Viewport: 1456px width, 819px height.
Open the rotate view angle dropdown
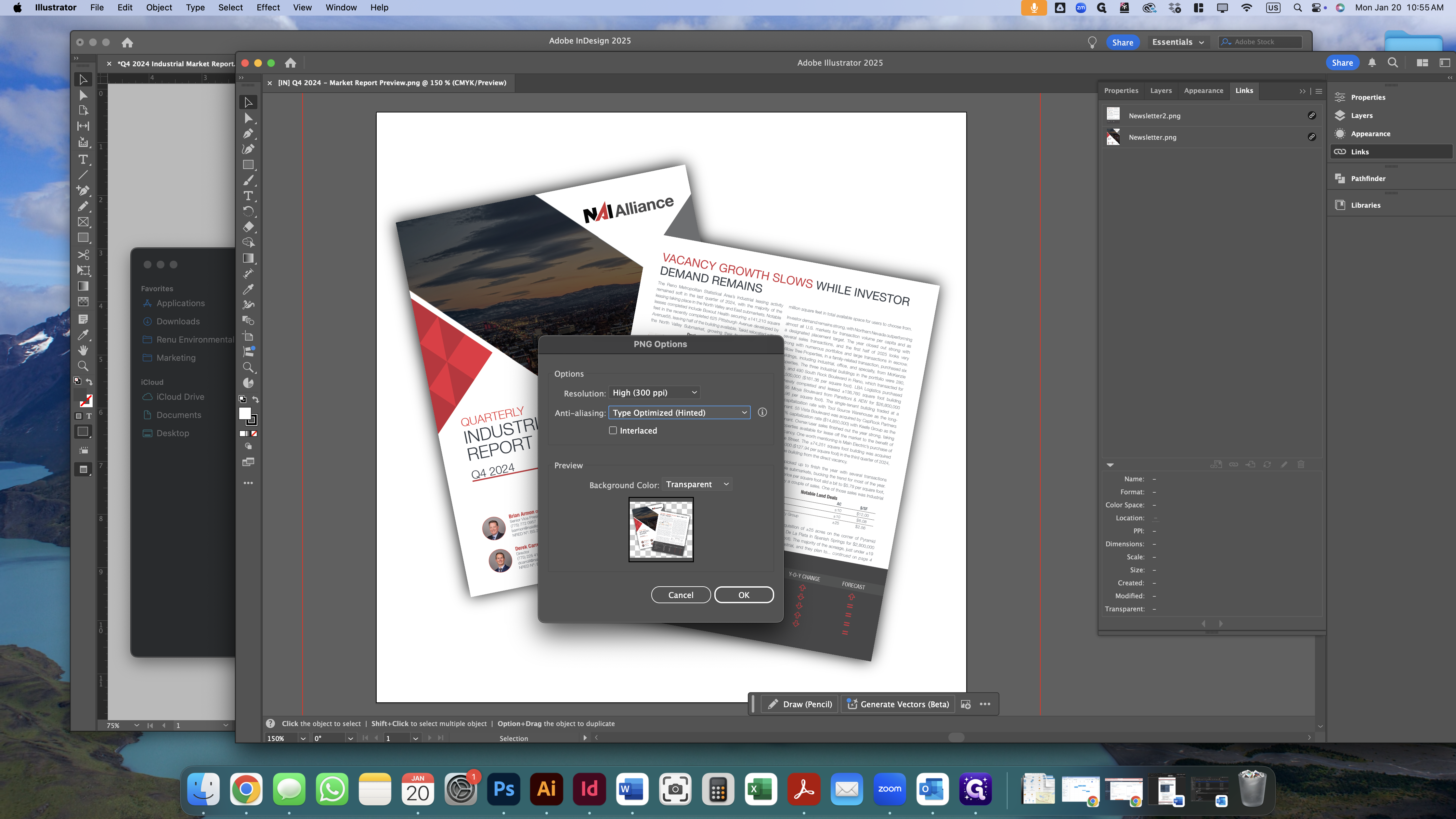350,739
